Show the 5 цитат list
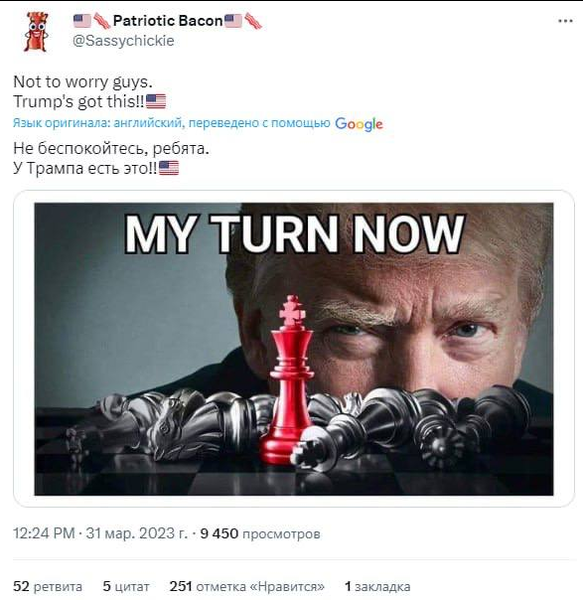This screenshot has width=583, height=600. [x=126, y=586]
